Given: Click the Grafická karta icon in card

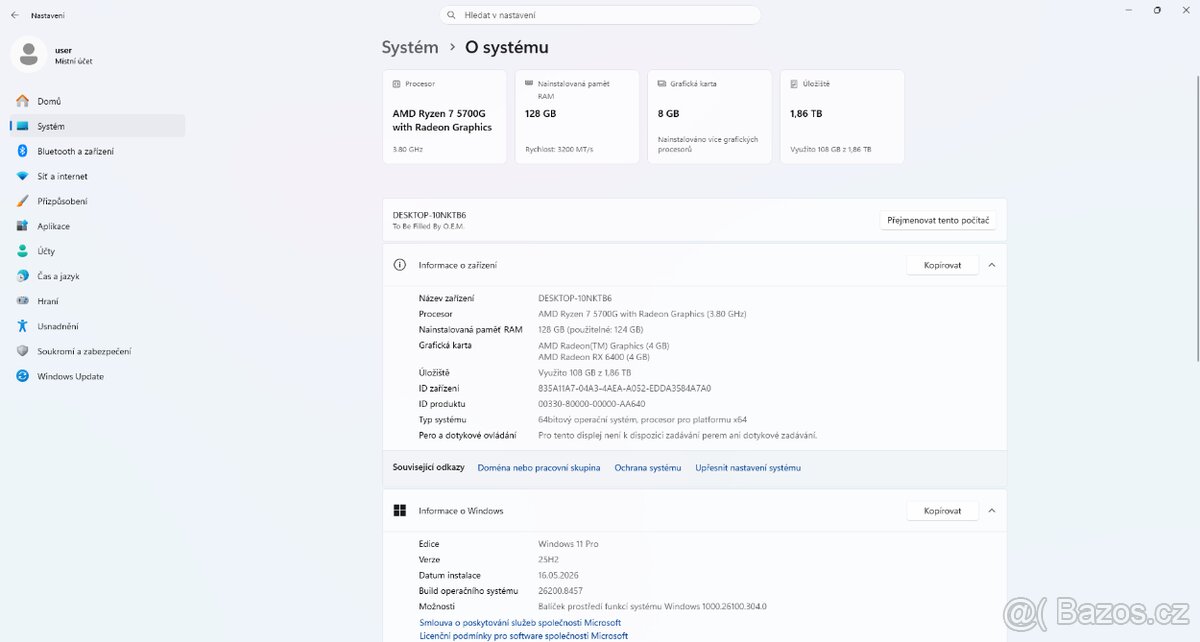Looking at the screenshot, I should (x=662, y=84).
